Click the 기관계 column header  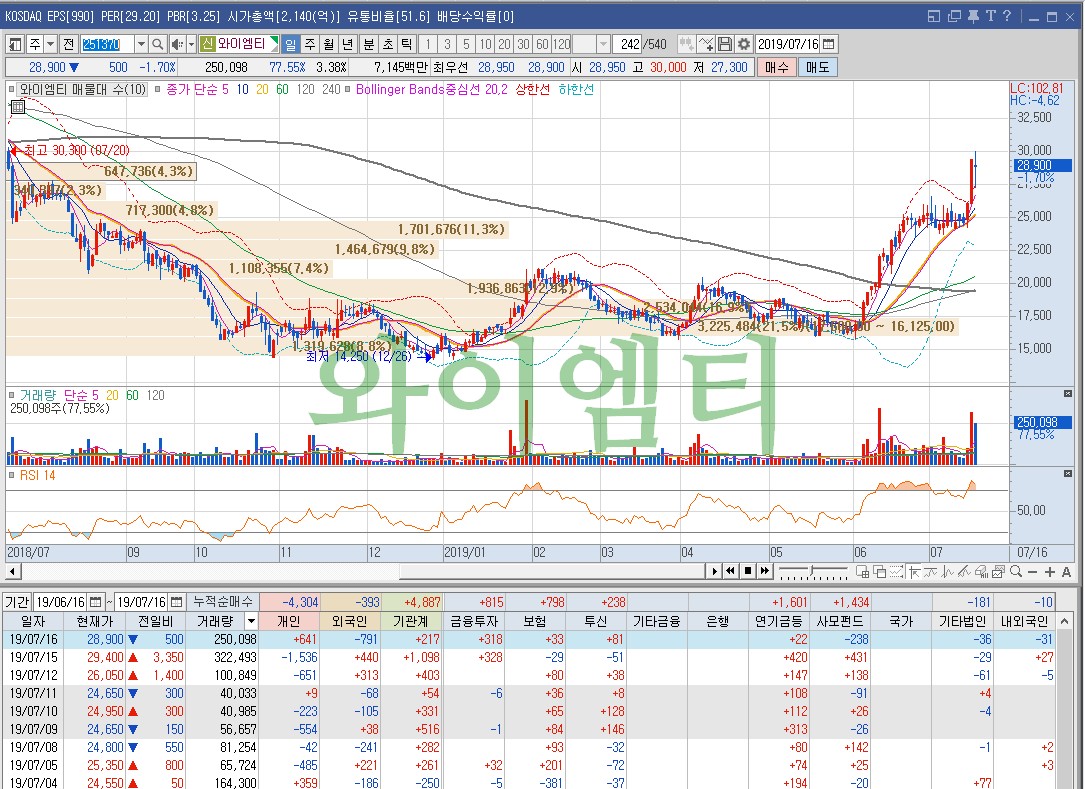[x=412, y=622]
